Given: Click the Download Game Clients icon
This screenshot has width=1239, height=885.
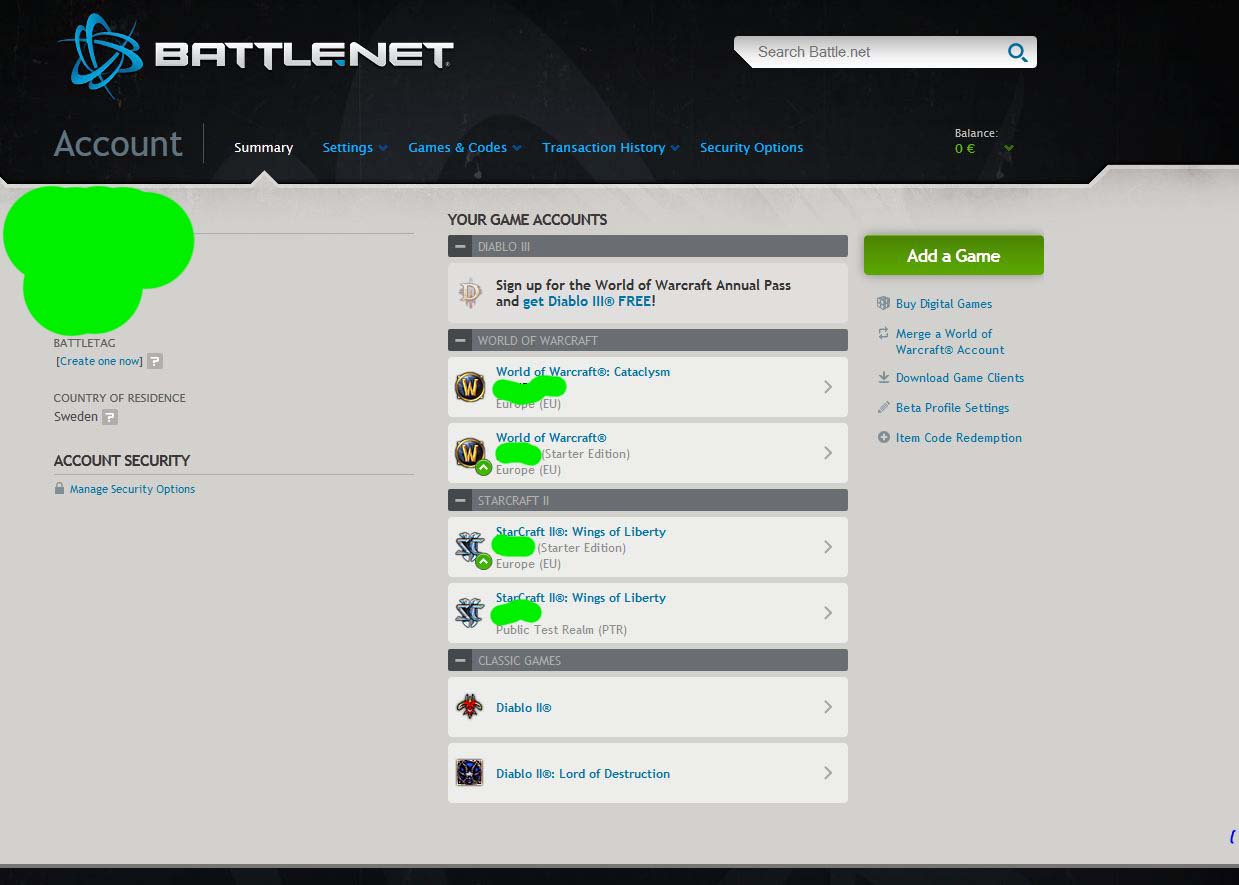Looking at the screenshot, I should (883, 377).
